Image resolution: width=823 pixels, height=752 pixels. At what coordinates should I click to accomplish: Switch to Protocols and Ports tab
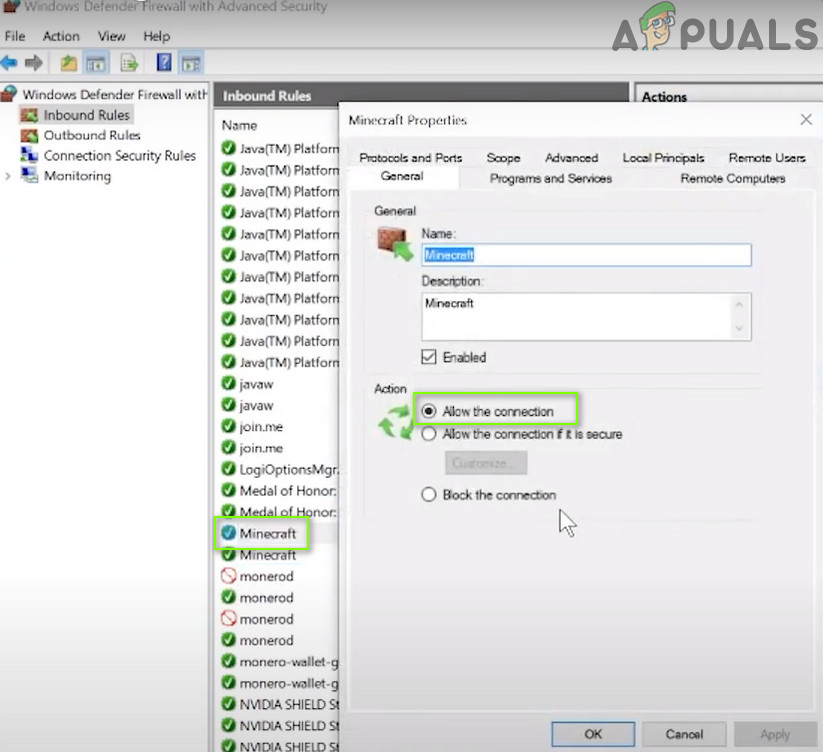point(410,157)
